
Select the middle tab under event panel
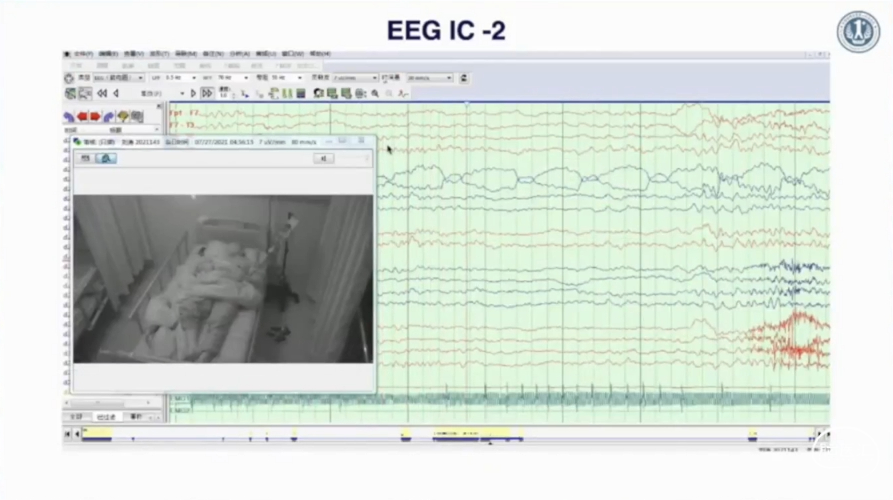106,417
